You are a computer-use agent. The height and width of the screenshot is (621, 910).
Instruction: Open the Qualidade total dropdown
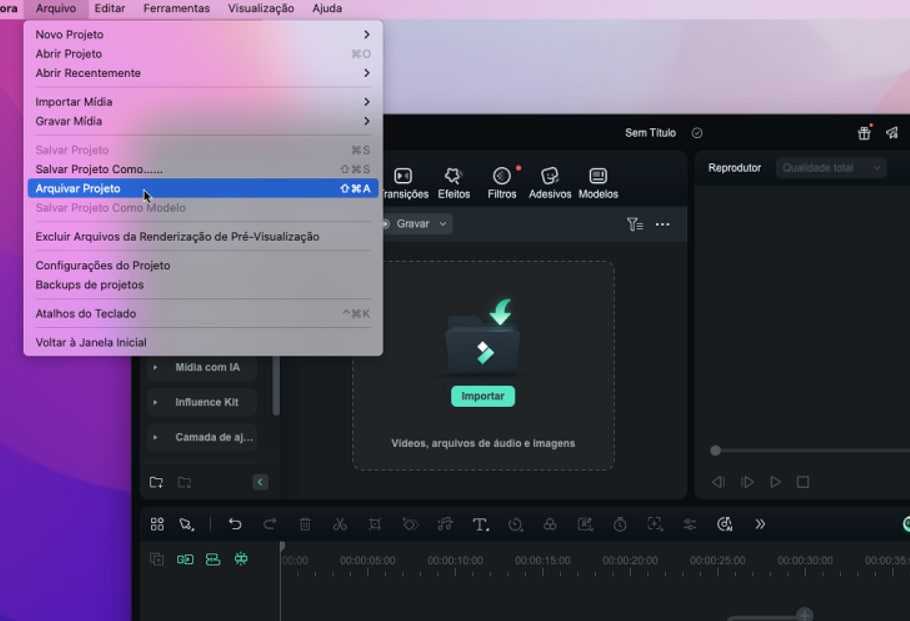831,168
